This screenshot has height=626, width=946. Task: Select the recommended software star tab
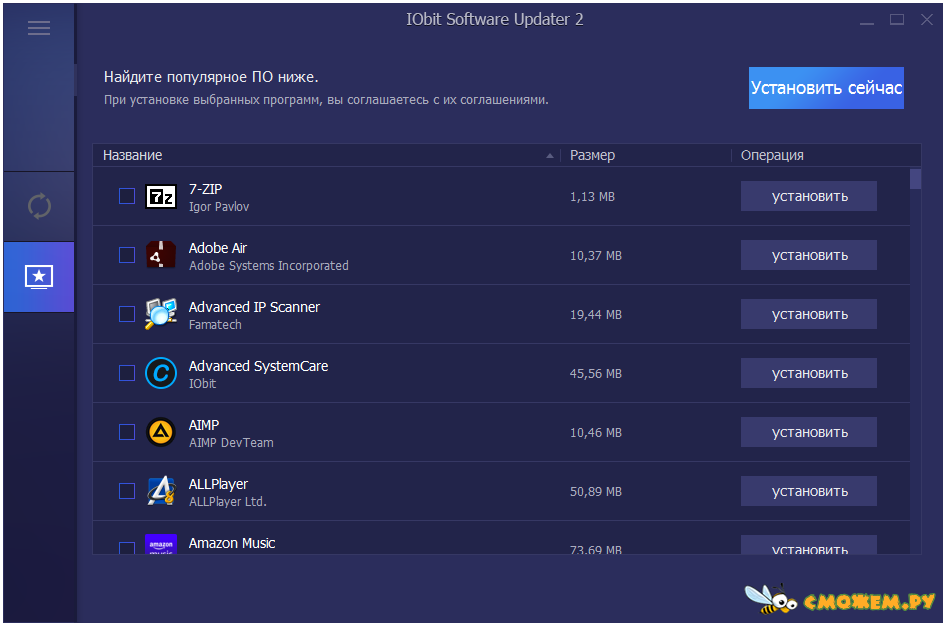click(39, 277)
